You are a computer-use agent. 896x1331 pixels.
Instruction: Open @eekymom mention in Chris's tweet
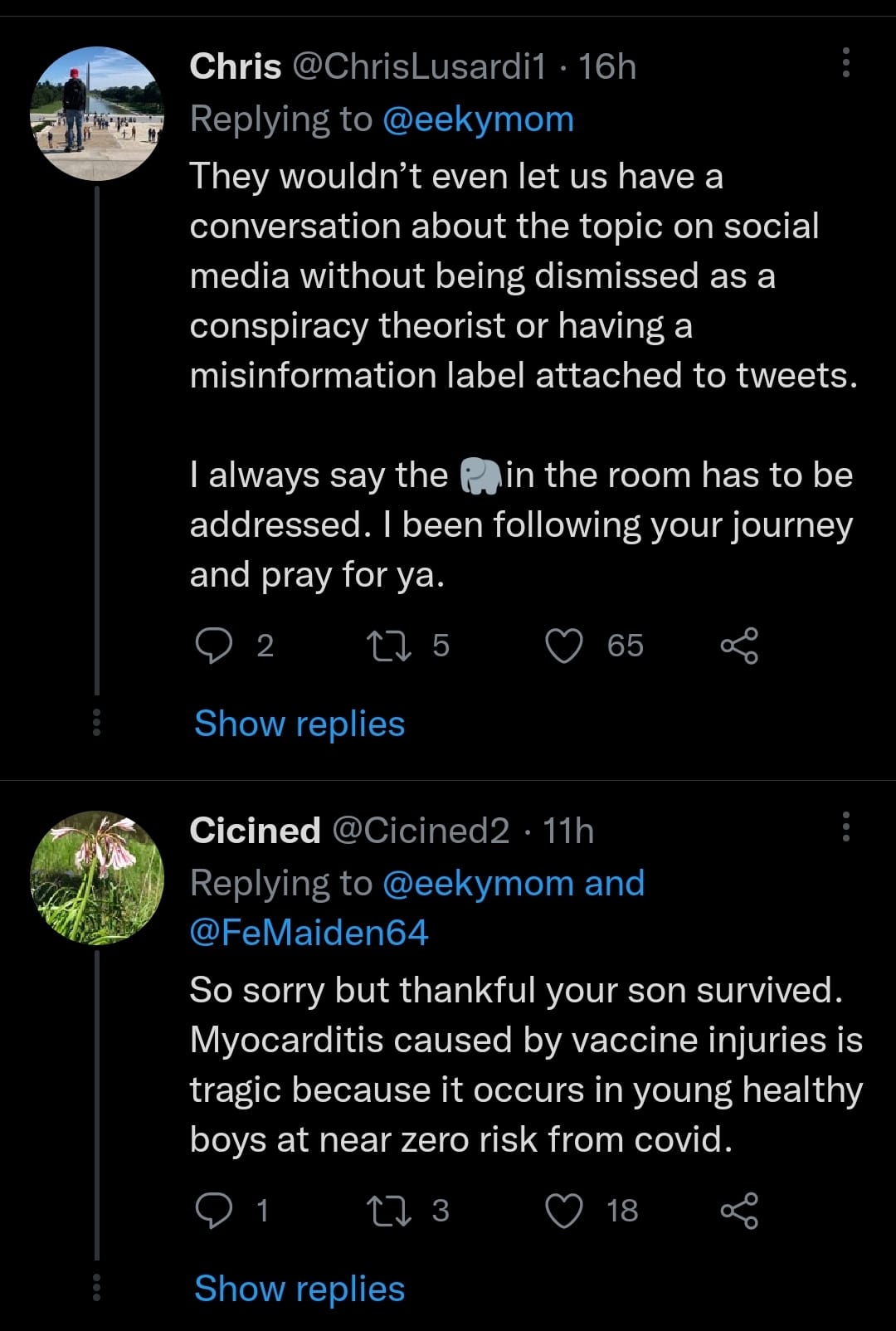[478, 119]
